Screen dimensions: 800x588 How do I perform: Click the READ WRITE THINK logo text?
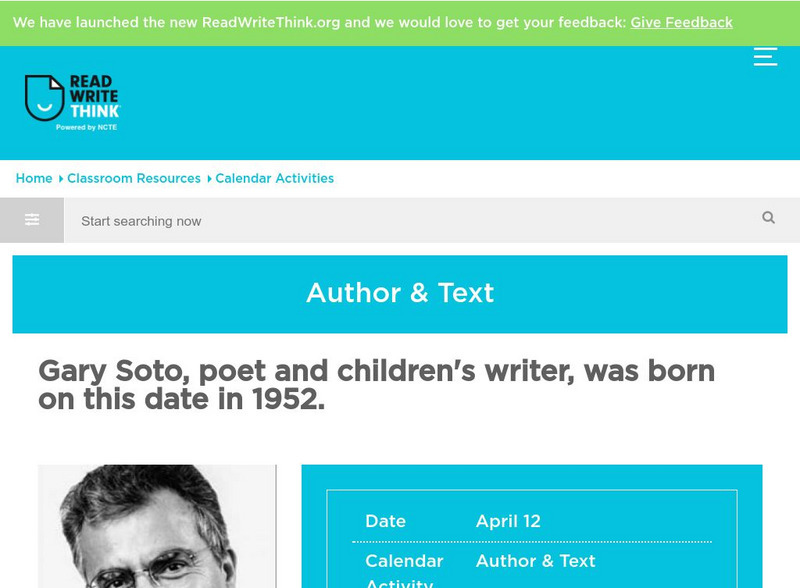[x=94, y=98]
